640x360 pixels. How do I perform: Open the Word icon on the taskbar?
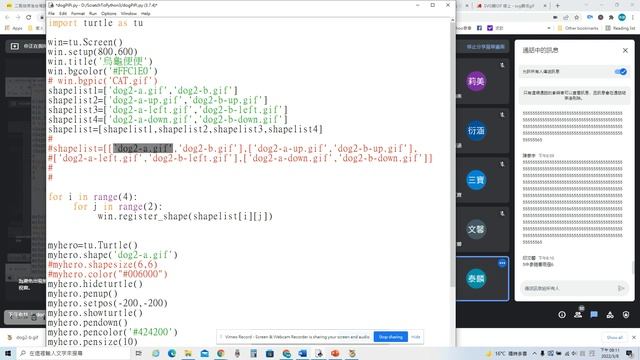click(x=302, y=353)
